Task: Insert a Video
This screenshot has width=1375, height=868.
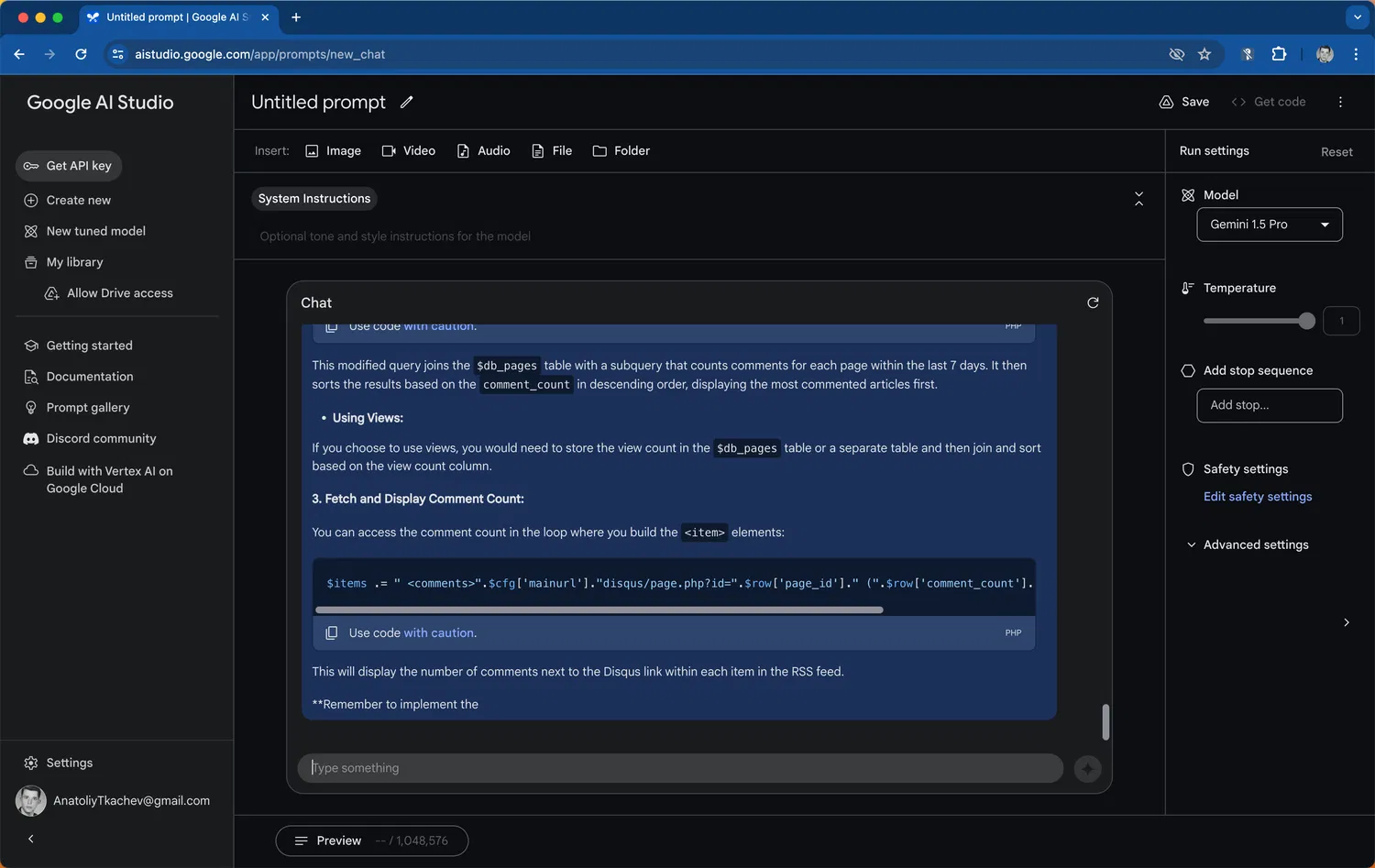Action: click(409, 151)
